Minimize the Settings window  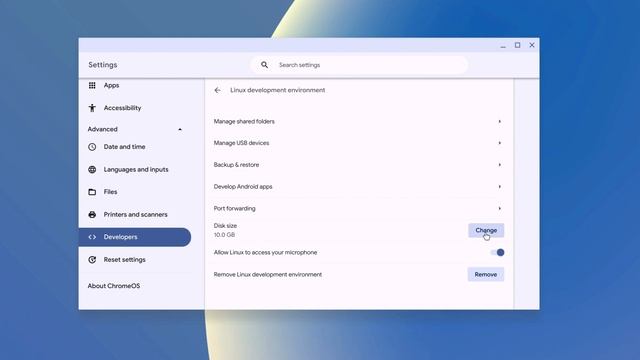click(503, 46)
